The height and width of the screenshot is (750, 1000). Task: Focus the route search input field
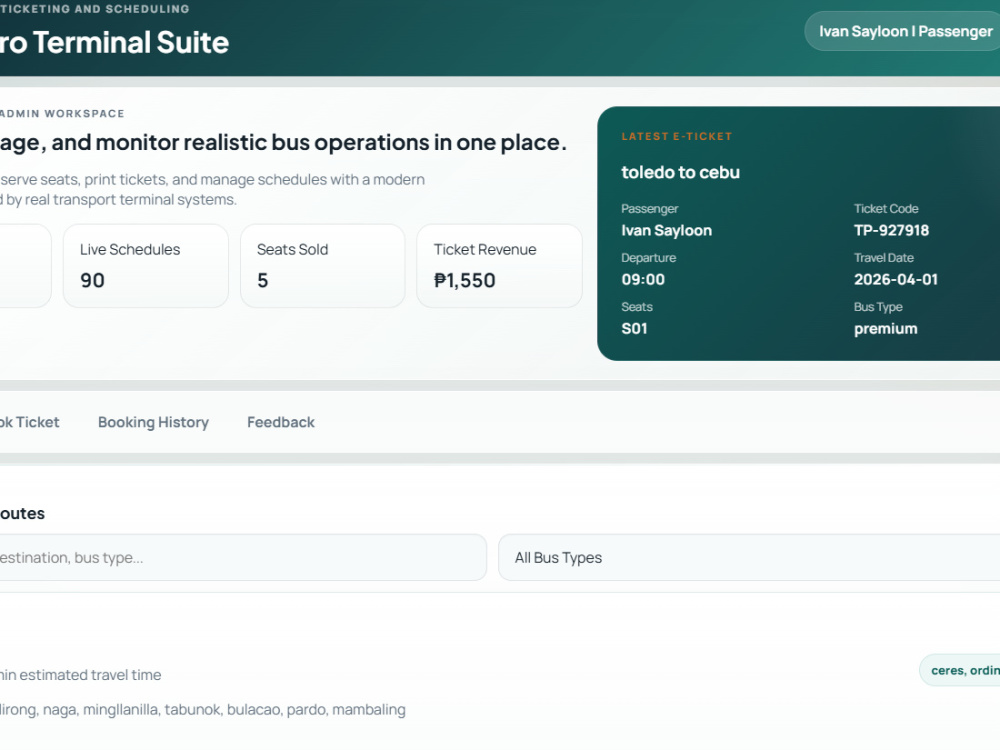pos(243,557)
